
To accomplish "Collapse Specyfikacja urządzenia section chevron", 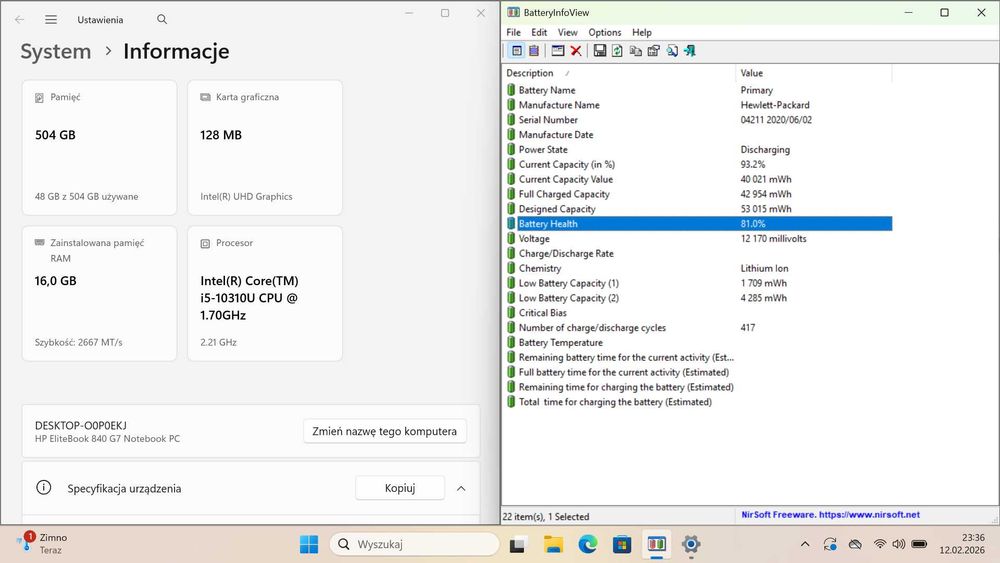I will tap(461, 488).
